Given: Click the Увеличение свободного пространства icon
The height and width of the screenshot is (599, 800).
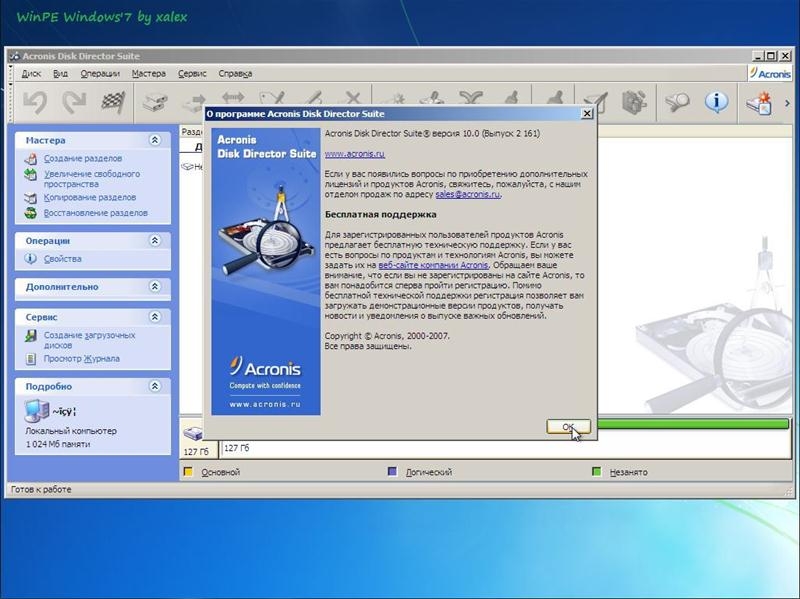Looking at the screenshot, I should point(31,174).
